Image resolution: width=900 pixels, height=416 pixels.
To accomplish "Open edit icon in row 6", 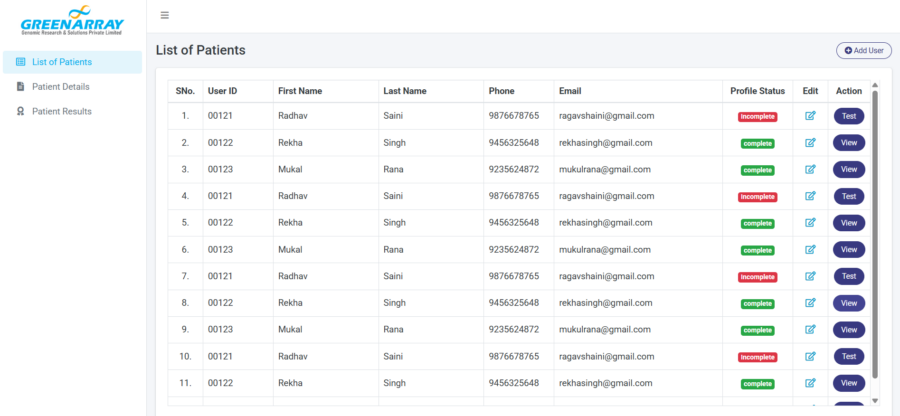I will (x=810, y=249).
